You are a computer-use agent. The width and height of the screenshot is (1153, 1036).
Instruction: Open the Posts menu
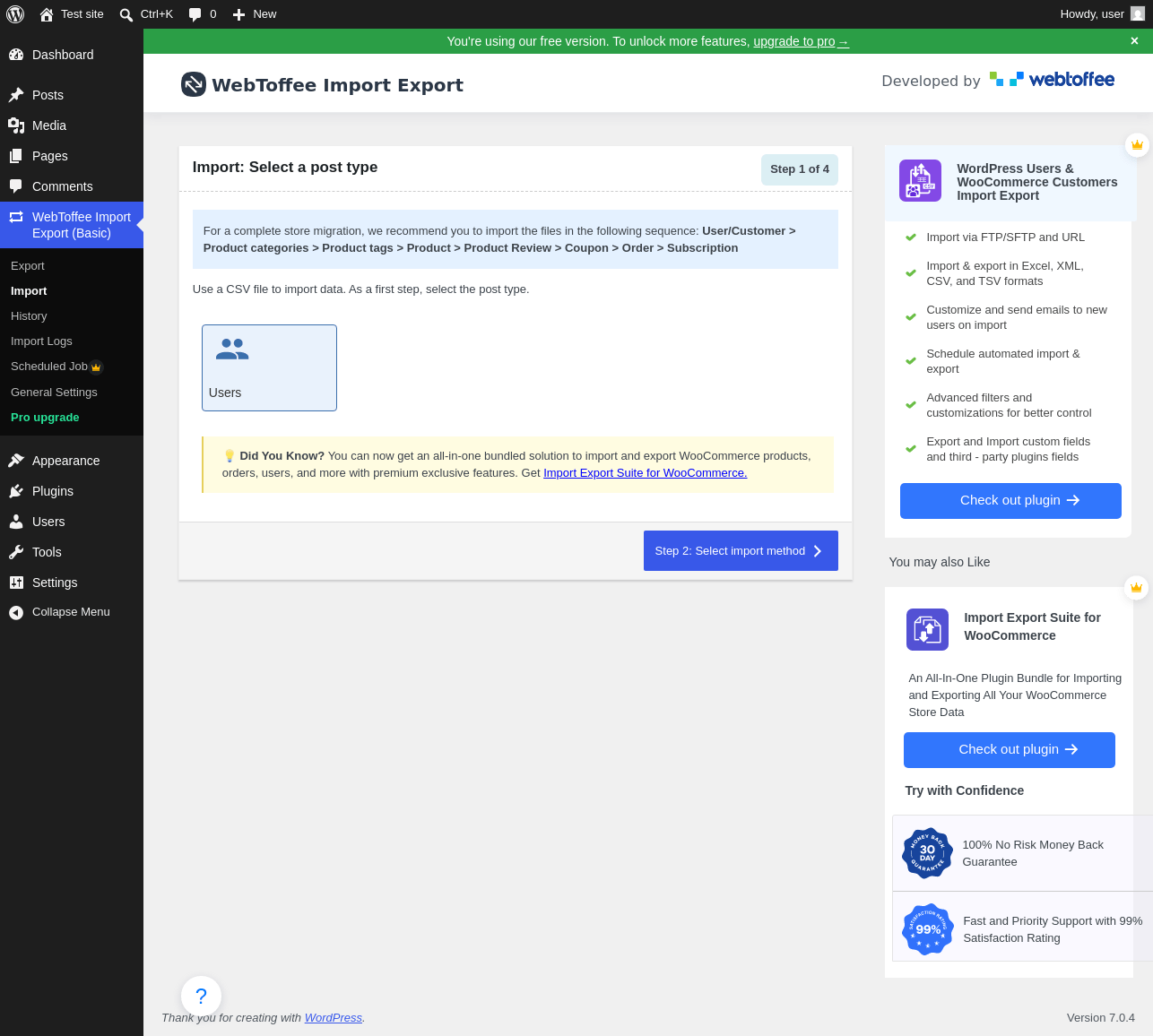pyautogui.click(x=72, y=95)
